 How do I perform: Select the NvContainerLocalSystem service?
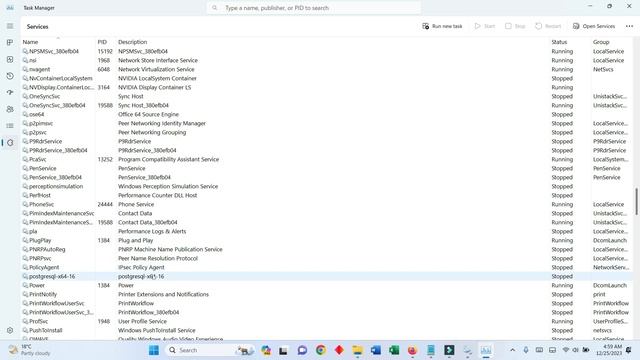[327, 78]
